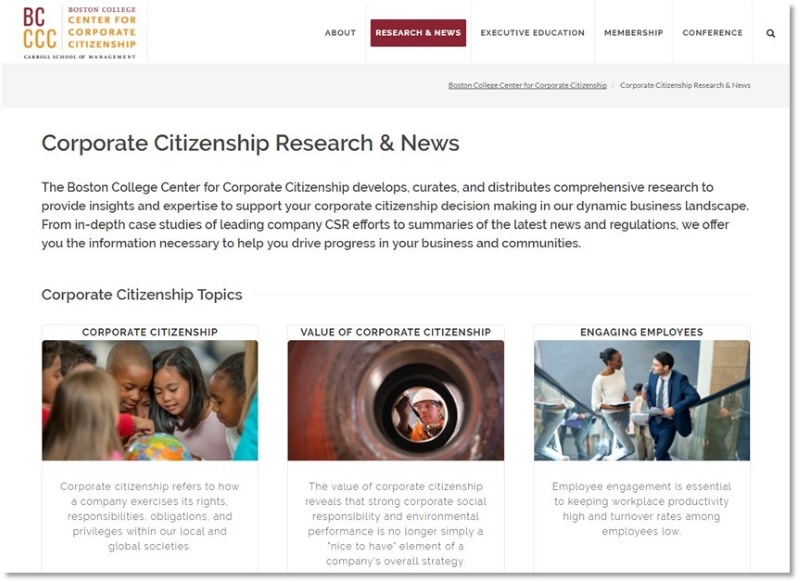Open the children with globe thumbnail

(150, 400)
